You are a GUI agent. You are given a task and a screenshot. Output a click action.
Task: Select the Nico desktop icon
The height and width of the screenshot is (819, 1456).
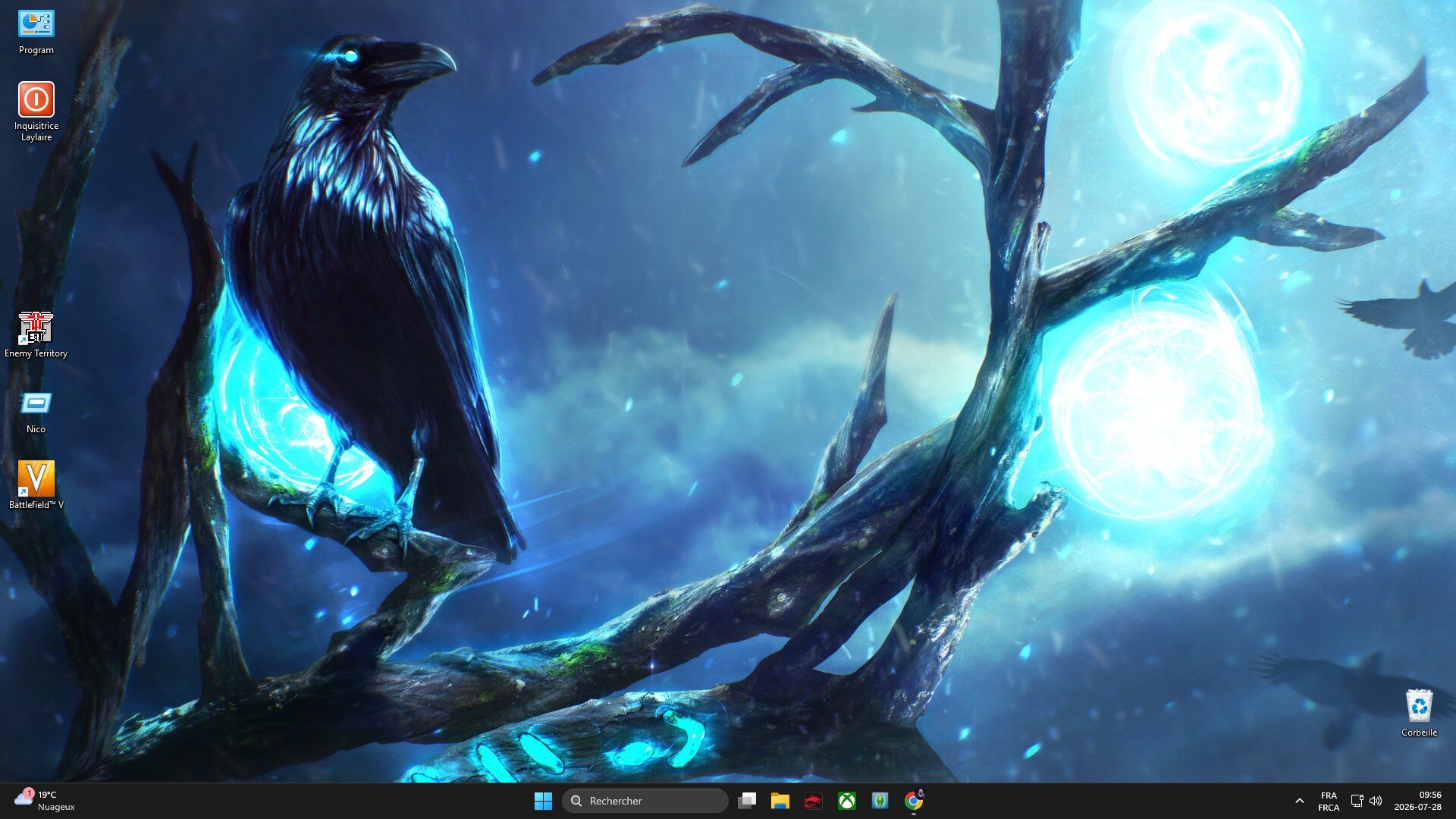coord(36,413)
